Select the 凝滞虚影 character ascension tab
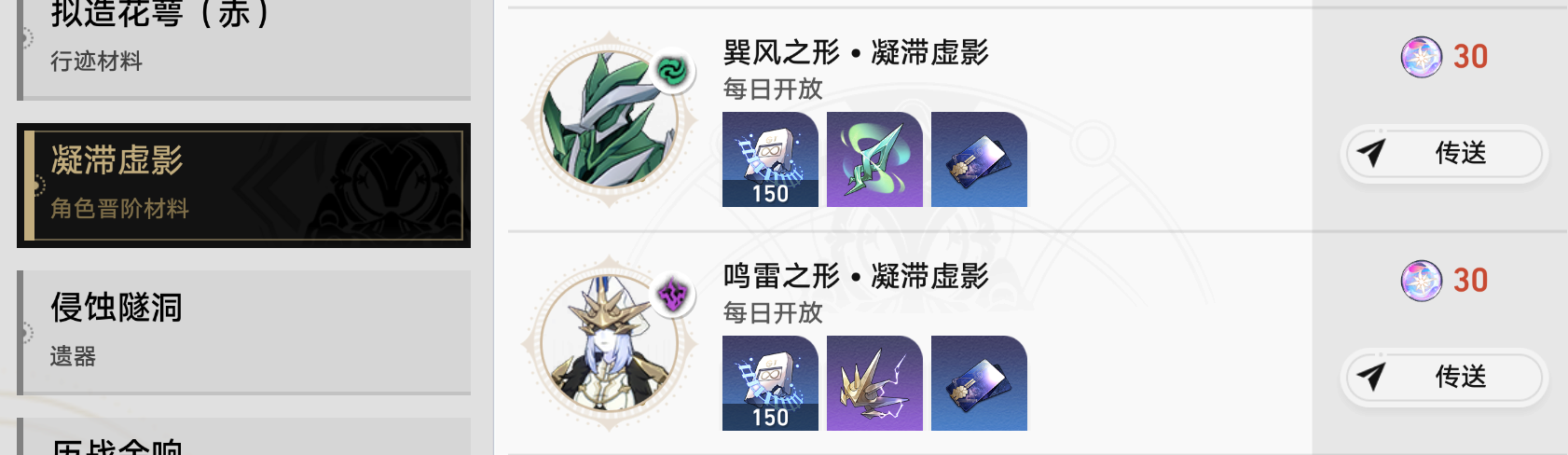This screenshot has width=1568, height=455. [243, 186]
